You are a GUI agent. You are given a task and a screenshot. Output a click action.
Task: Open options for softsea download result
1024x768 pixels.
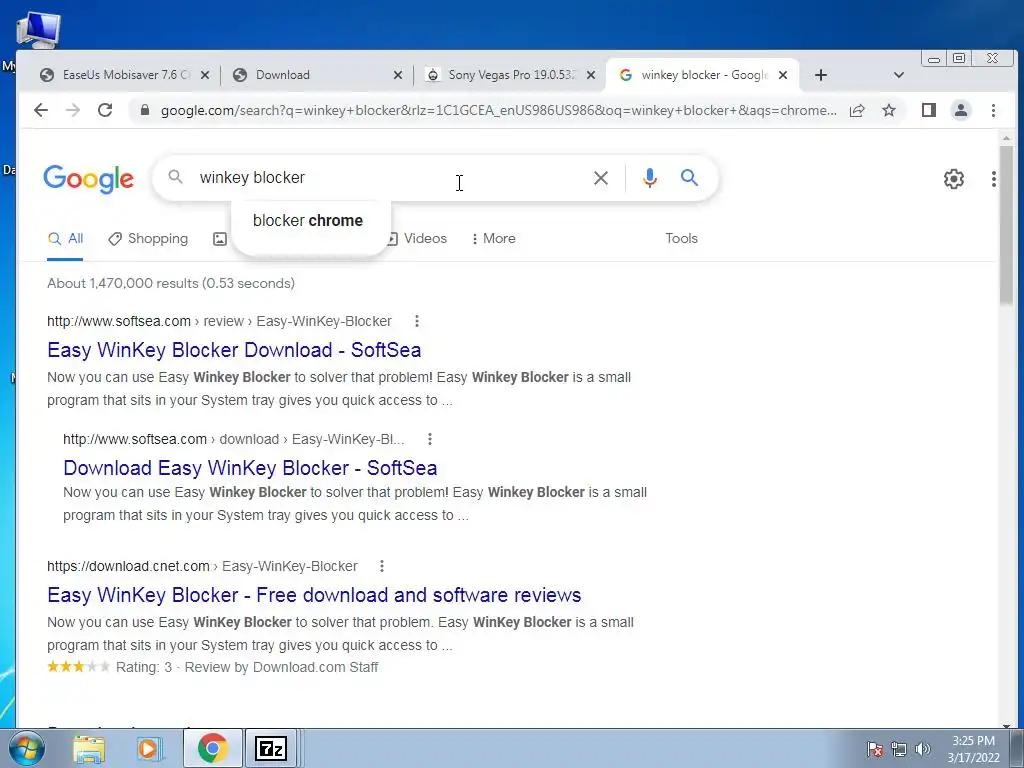430,439
